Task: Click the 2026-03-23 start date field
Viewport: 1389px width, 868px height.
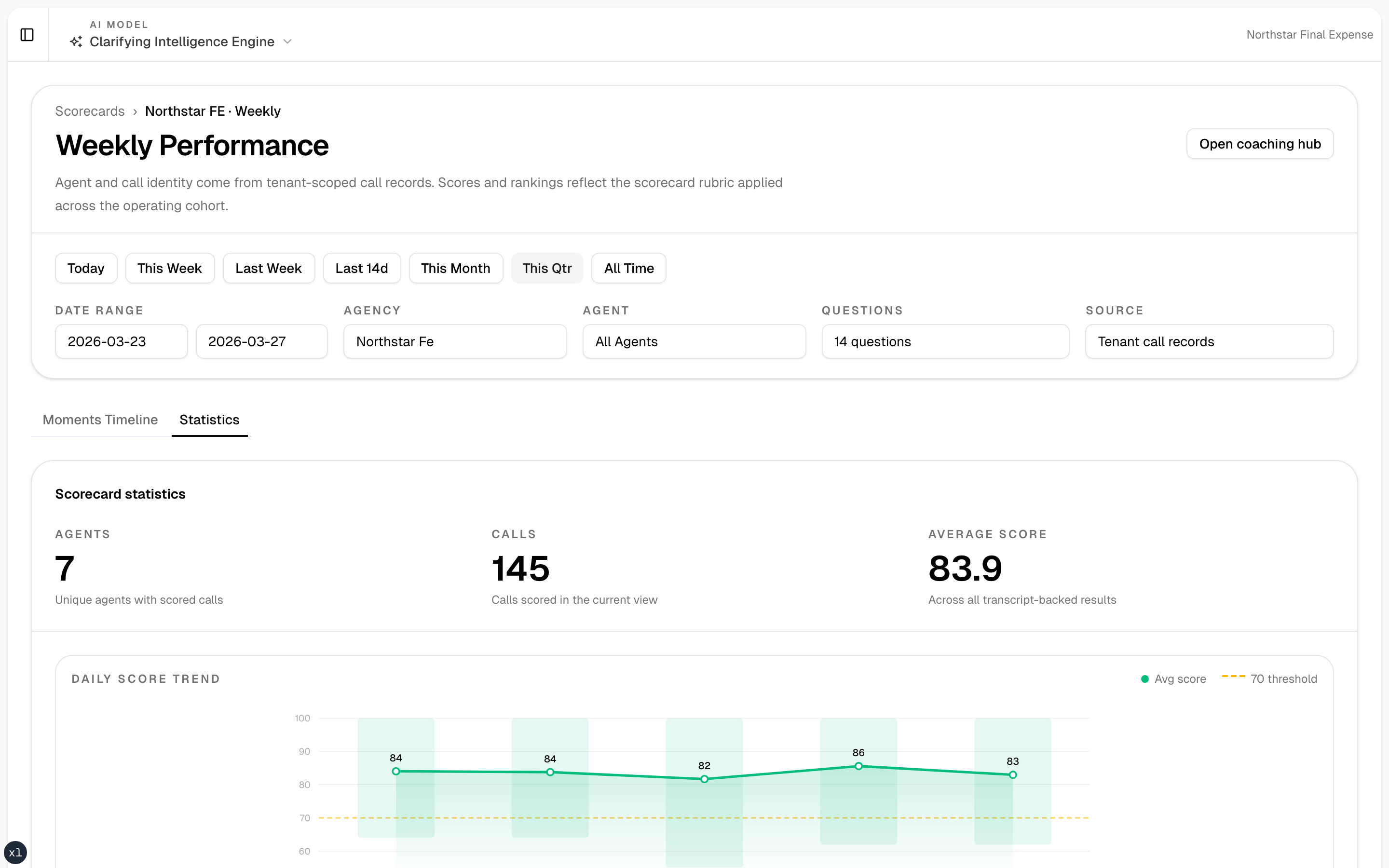Action: tap(121, 341)
